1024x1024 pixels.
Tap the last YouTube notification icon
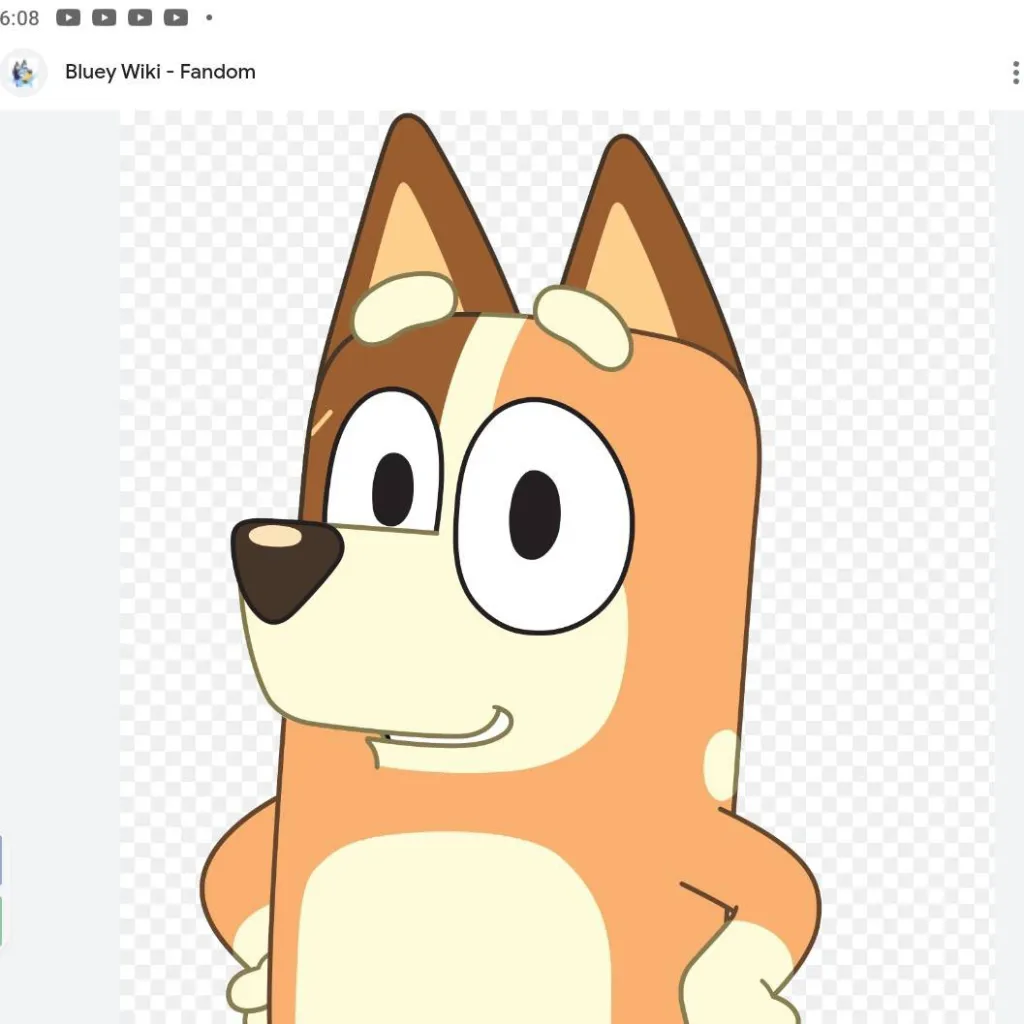176,18
